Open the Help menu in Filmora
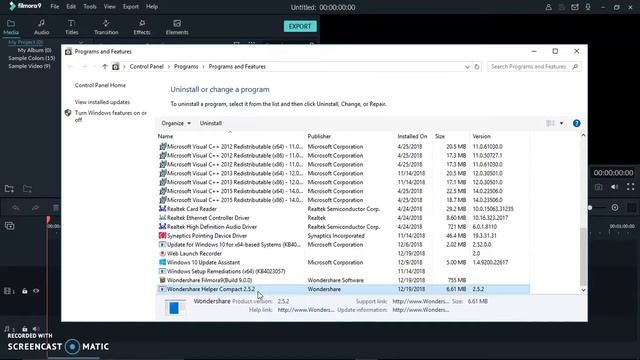This screenshot has width=640, height=360. (x=152, y=7)
